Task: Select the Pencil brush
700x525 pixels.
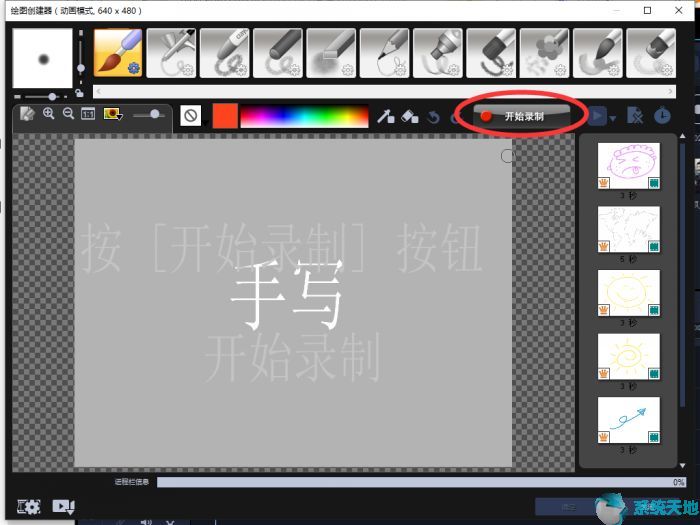Action: tap(384, 53)
